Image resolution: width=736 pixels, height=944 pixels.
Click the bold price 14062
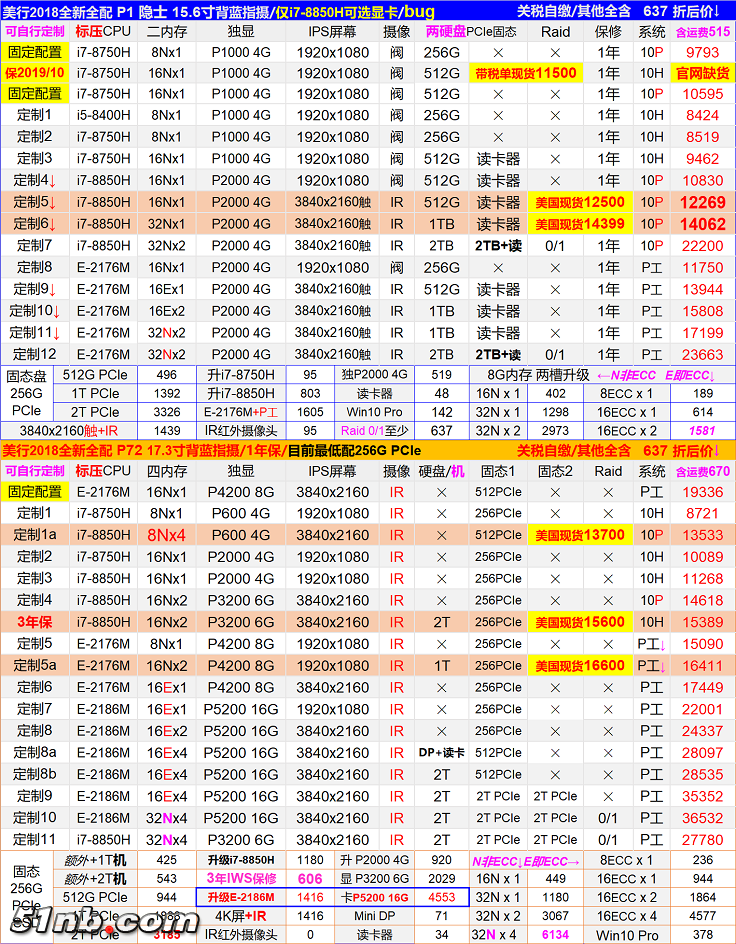(702, 224)
